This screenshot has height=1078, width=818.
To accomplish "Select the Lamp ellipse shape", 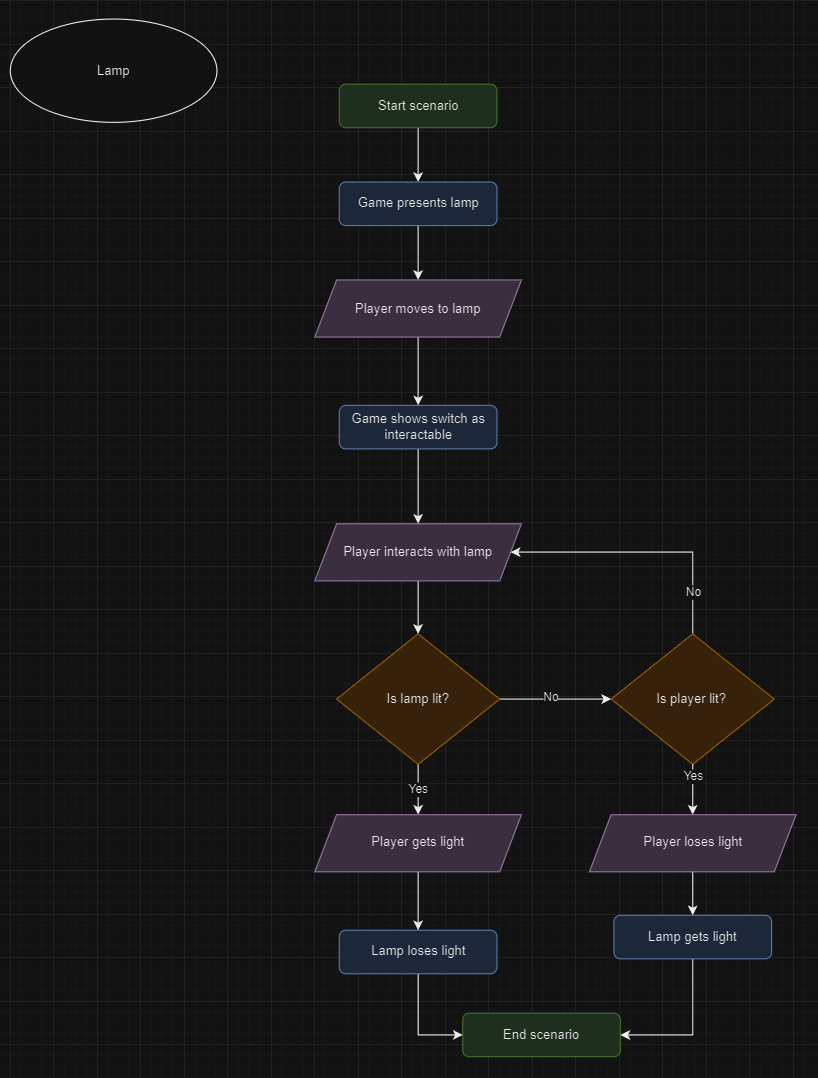I will pyautogui.click(x=113, y=70).
